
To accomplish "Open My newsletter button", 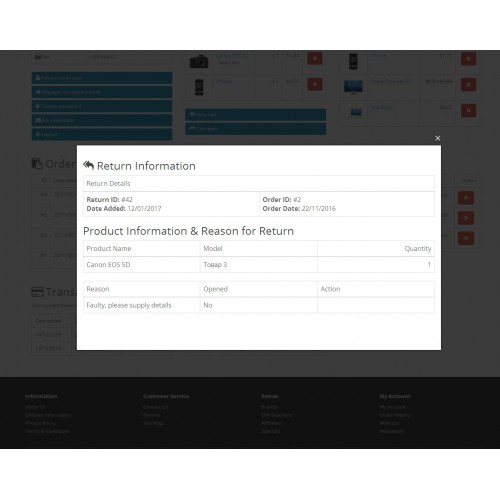I will point(102,120).
